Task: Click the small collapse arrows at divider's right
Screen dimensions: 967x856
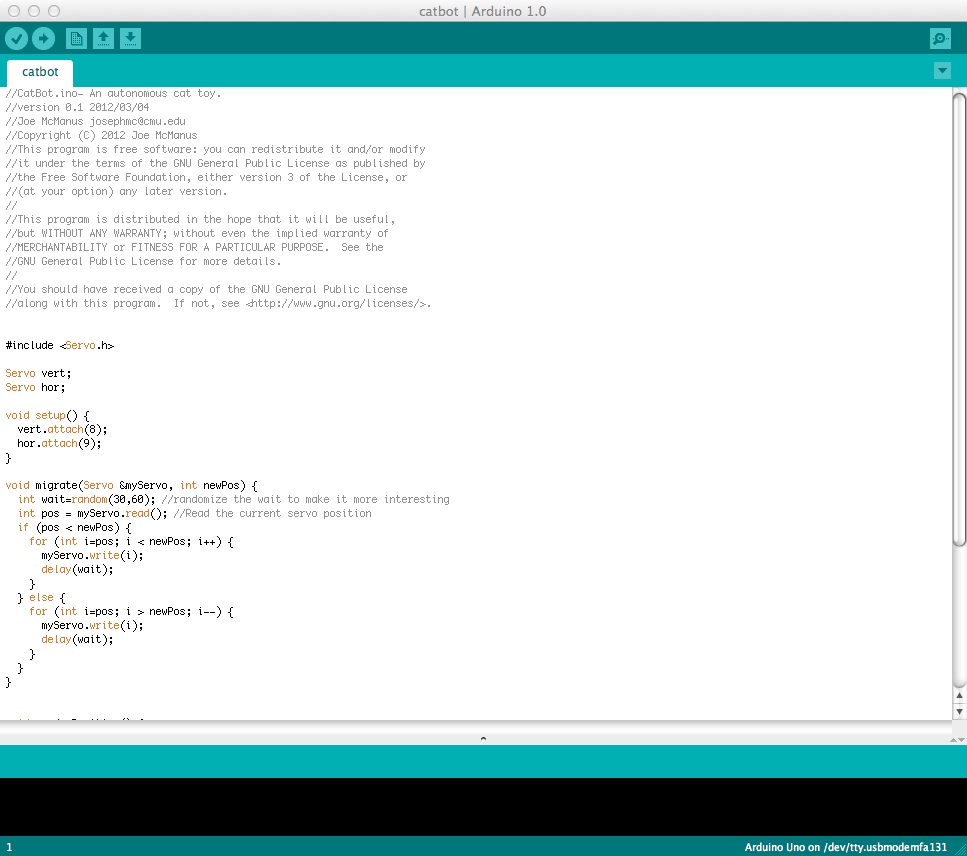Action: pos(957,739)
